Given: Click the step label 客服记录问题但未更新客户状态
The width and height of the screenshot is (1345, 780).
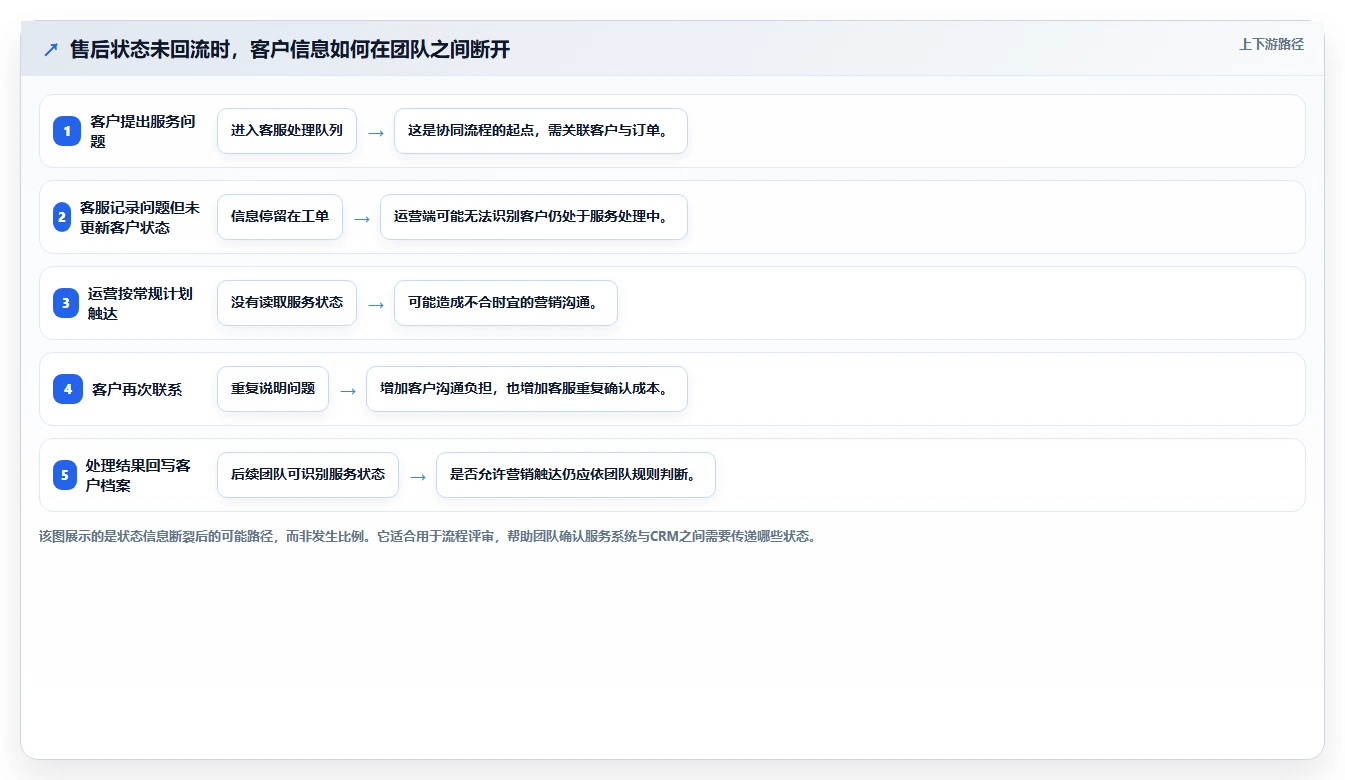Looking at the screenshot, I should point(140,217).
